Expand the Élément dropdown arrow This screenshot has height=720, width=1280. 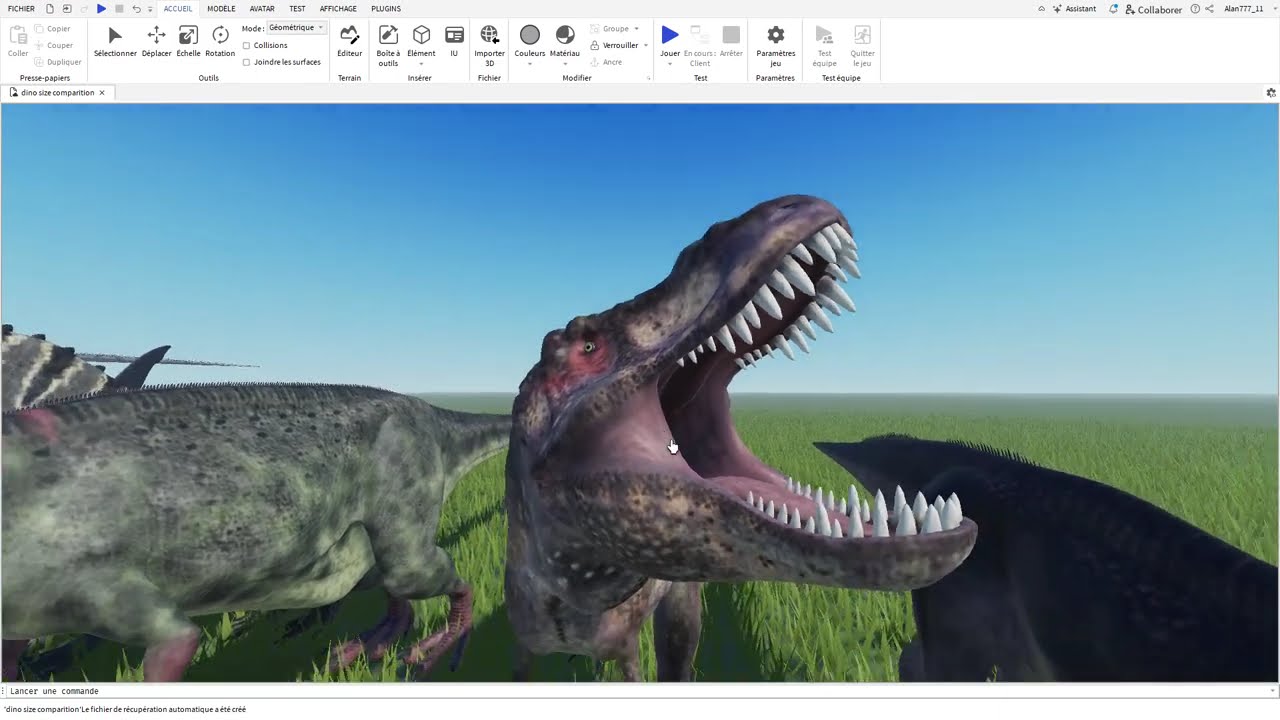pyautogui.click(x=421, y=64)
